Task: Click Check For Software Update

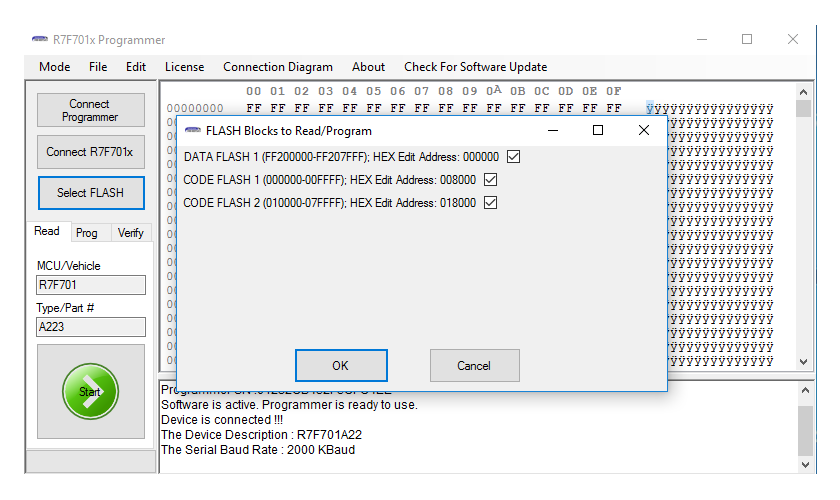Action: [476, 67]
